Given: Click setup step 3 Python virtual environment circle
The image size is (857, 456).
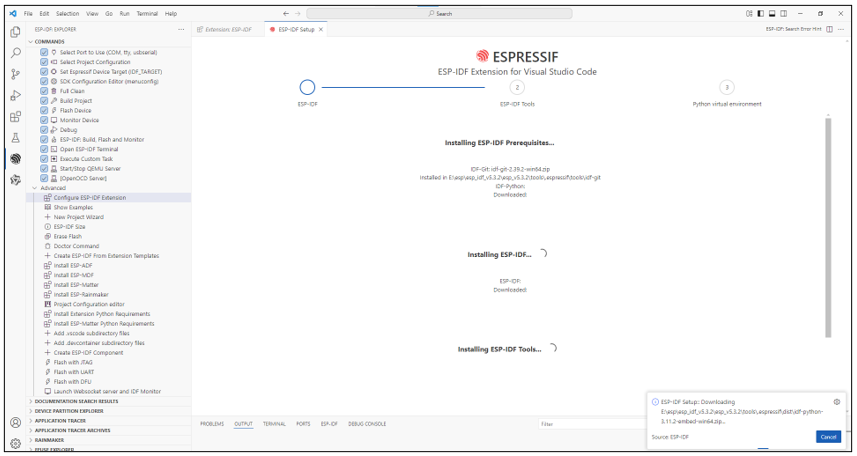Looking at the screenshot, I should pyautogui.click(x=726, y=87).
